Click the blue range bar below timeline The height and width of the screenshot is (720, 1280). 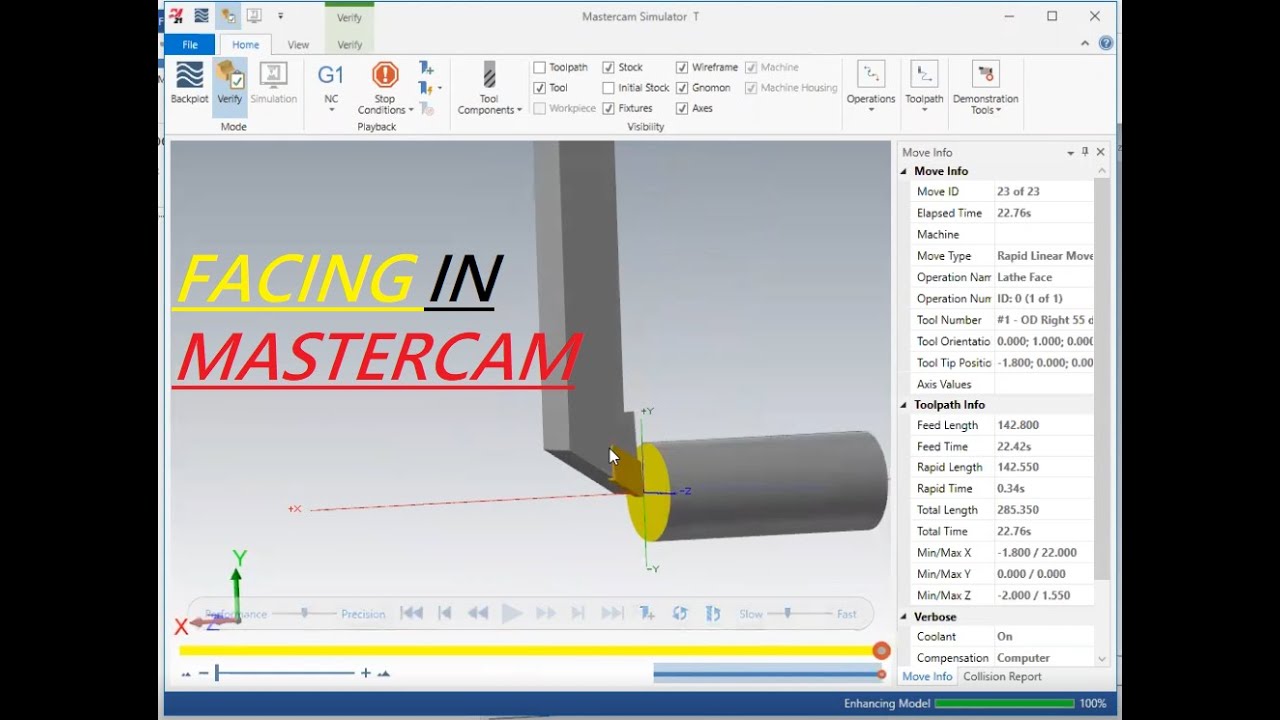tap(767, 674)
